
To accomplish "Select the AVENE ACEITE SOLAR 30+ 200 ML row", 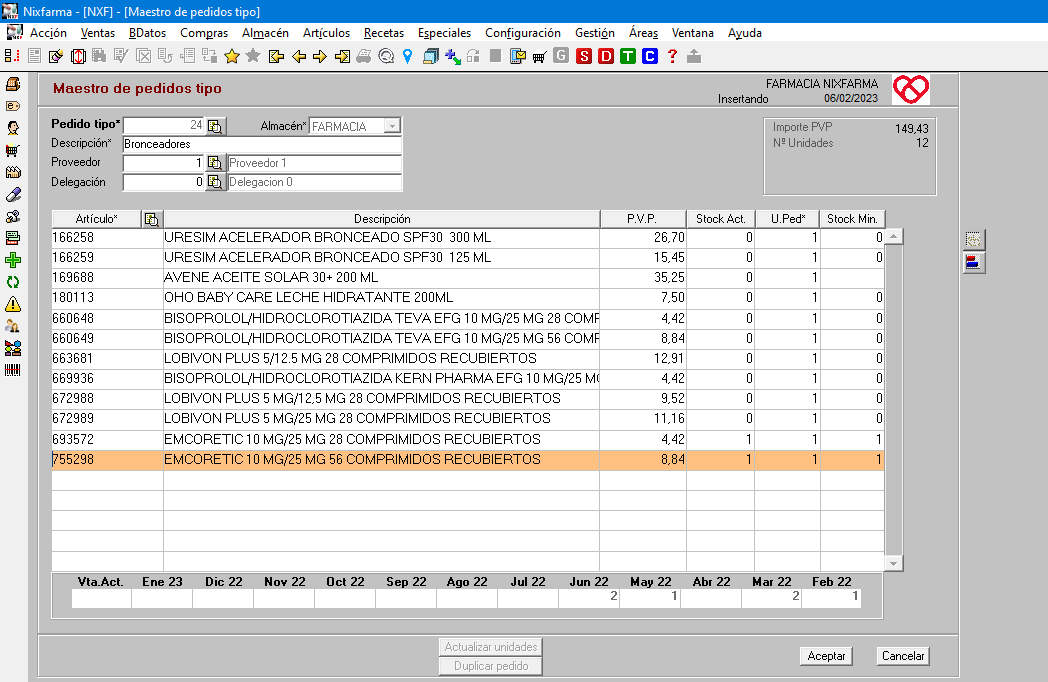I will [x=468, y=277].
